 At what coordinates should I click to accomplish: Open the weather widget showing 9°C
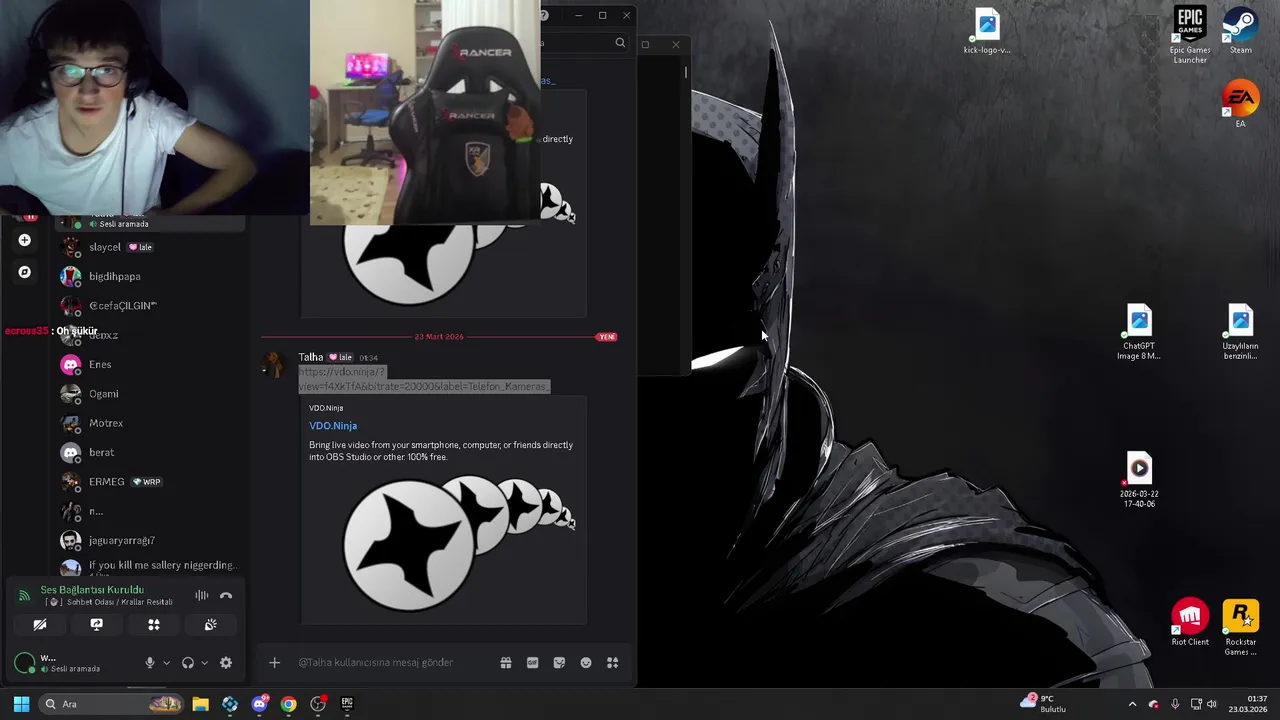click(x=1043, y=704)
